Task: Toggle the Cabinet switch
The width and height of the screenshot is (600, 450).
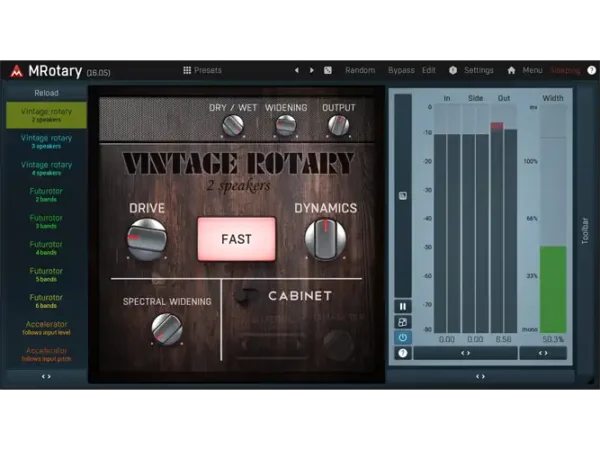Action: coord(245,296)
